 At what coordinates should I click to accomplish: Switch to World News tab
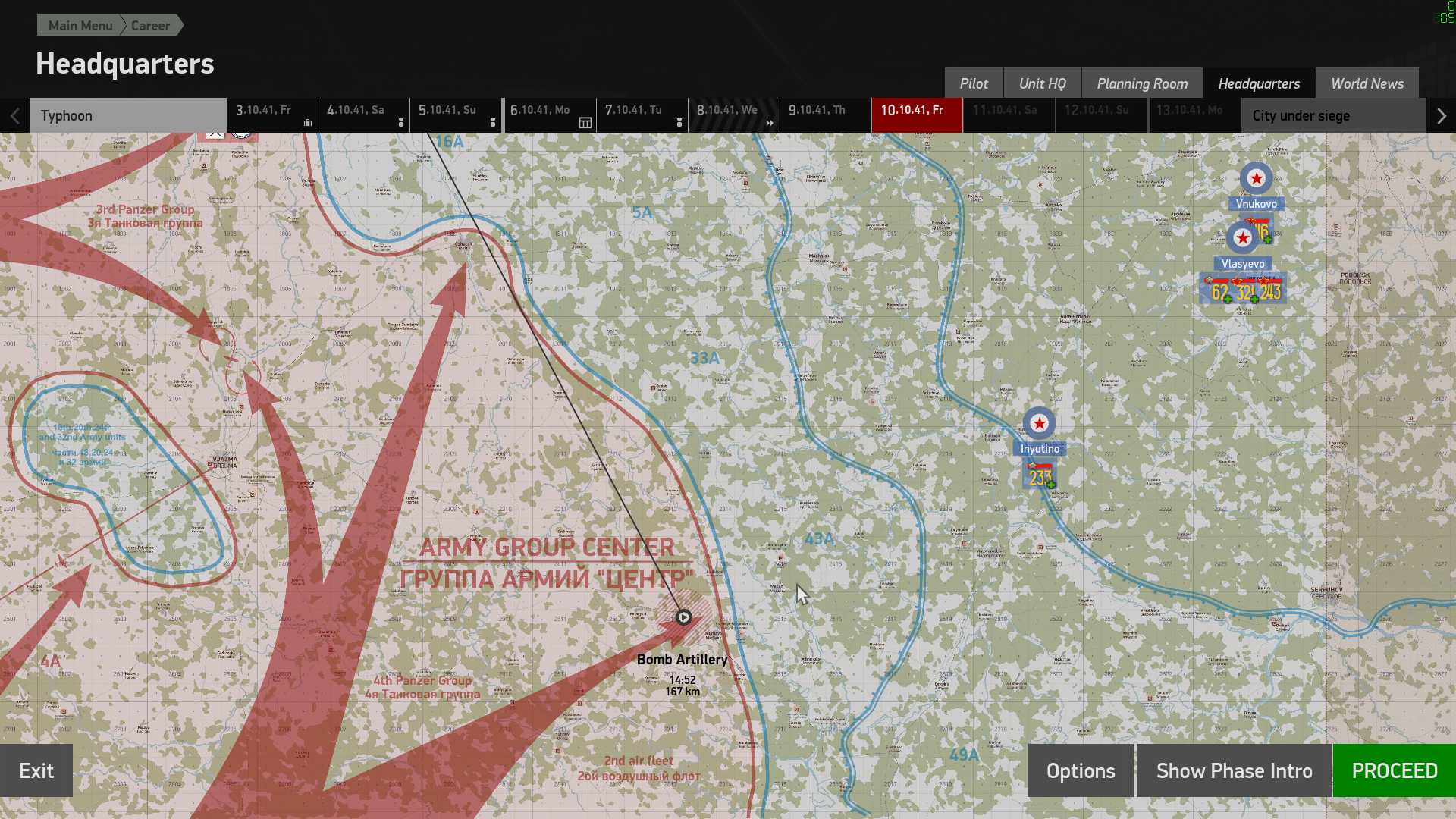tap(1367, 83)
